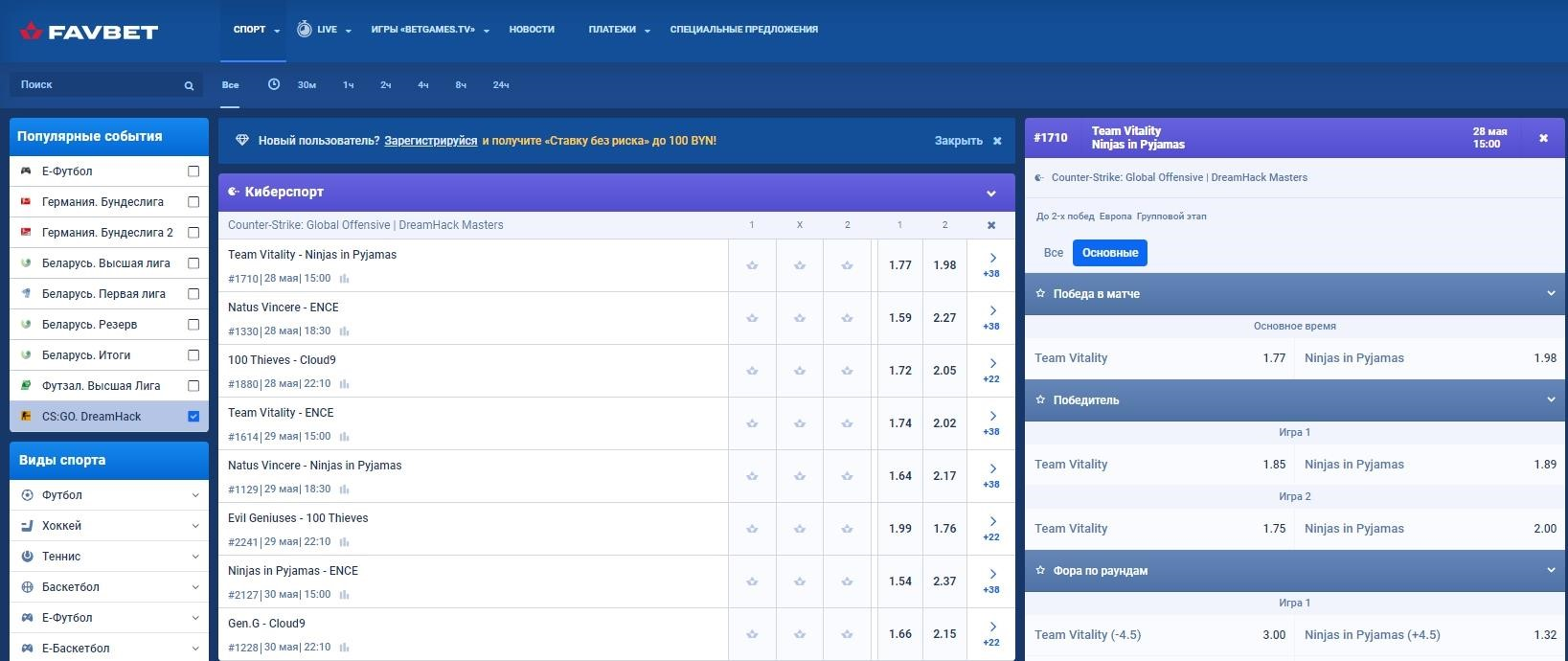Open СПЕЦИАЛЬНЫЕ ПРЕДЛОЖЕНИЯ page

(x=744, y=30)
